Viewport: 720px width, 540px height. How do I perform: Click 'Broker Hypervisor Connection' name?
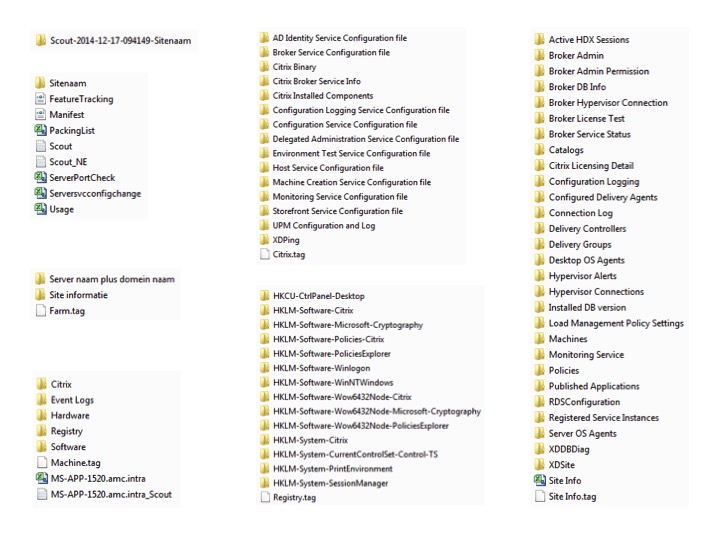[608, 103]
